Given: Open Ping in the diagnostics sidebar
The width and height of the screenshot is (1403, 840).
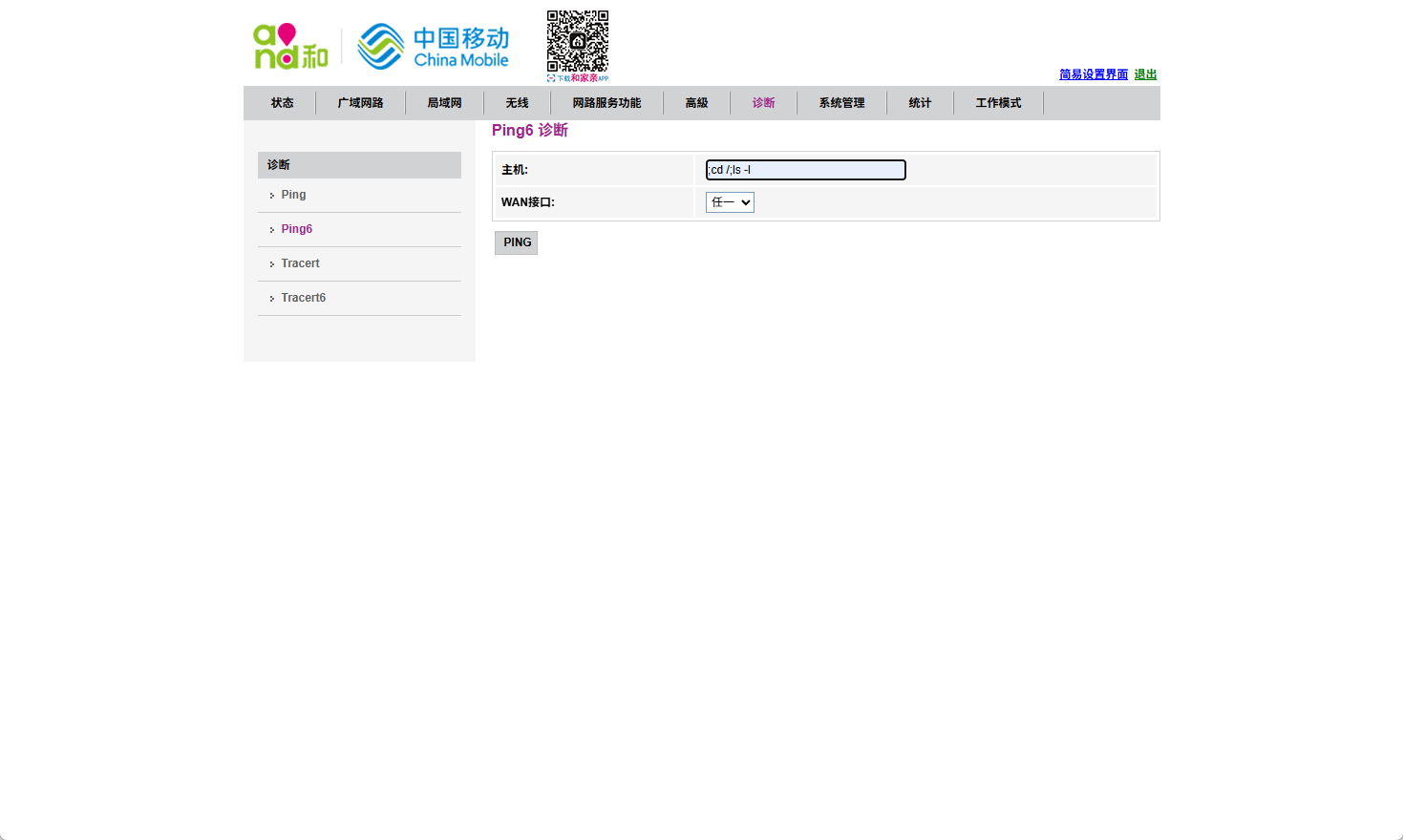Looking at the screenshot, I should click(293, 195).
